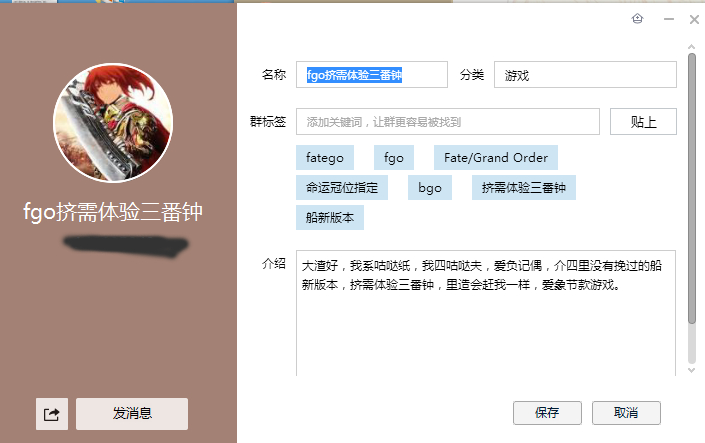The image size is (705, 443).
Task: Select the fatego tag chip
Action: [x=325, y=157]
